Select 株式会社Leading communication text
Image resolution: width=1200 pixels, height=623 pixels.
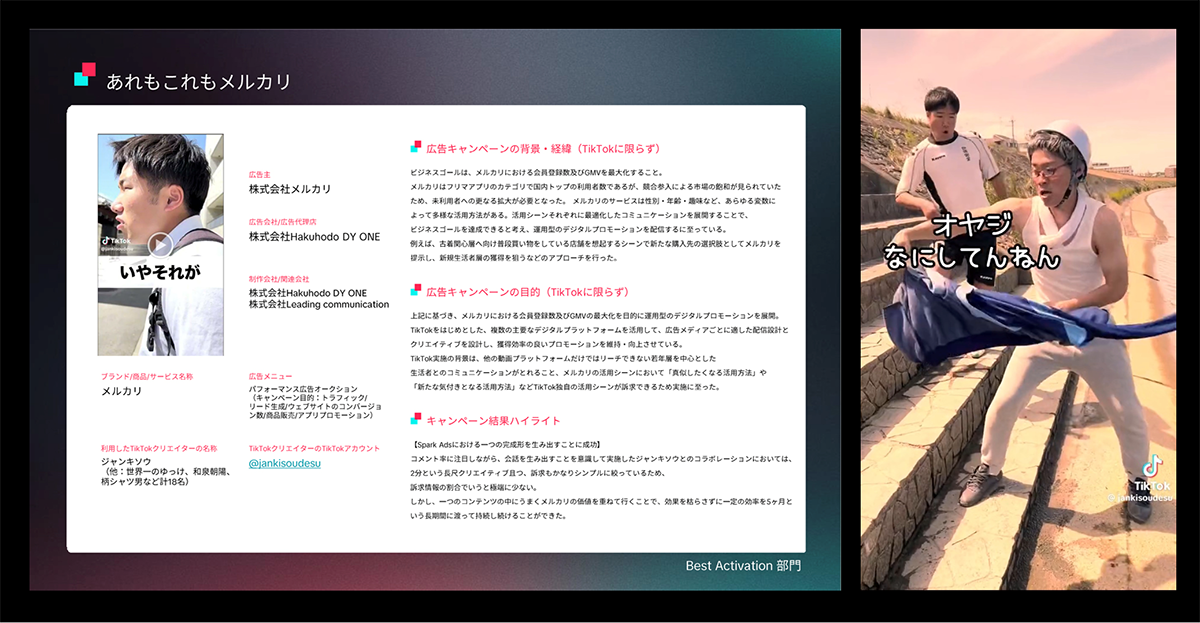pyautogui.click(x=319, y=304)
